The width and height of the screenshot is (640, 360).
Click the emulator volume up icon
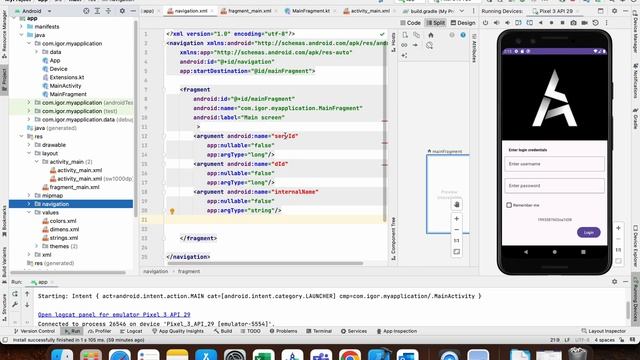pos(496,23)
